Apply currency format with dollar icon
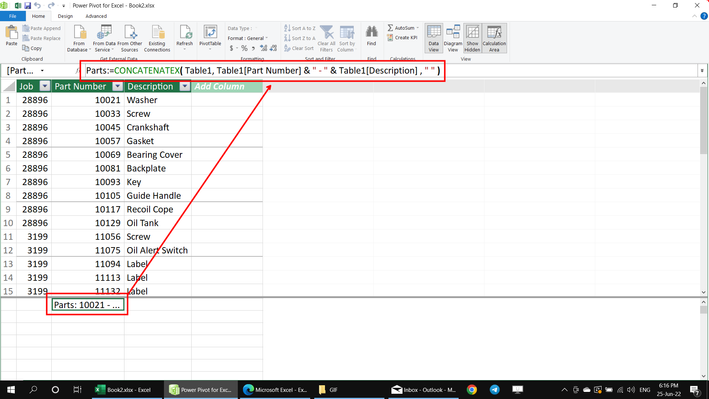 (x=232, y=48)
